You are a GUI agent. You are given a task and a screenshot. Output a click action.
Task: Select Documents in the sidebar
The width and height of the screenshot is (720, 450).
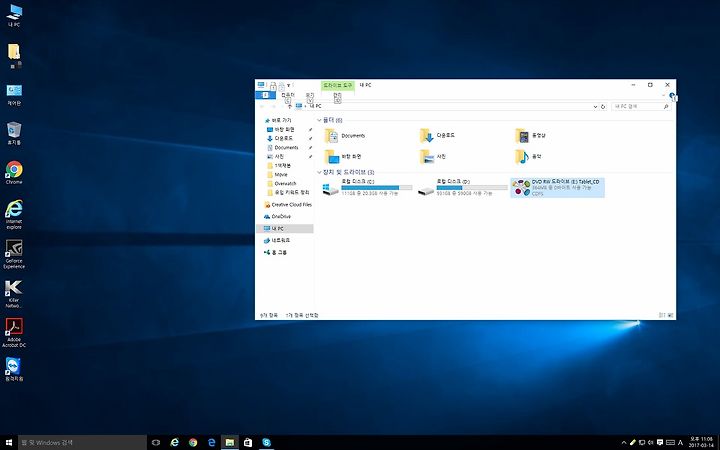click(283, 147)
